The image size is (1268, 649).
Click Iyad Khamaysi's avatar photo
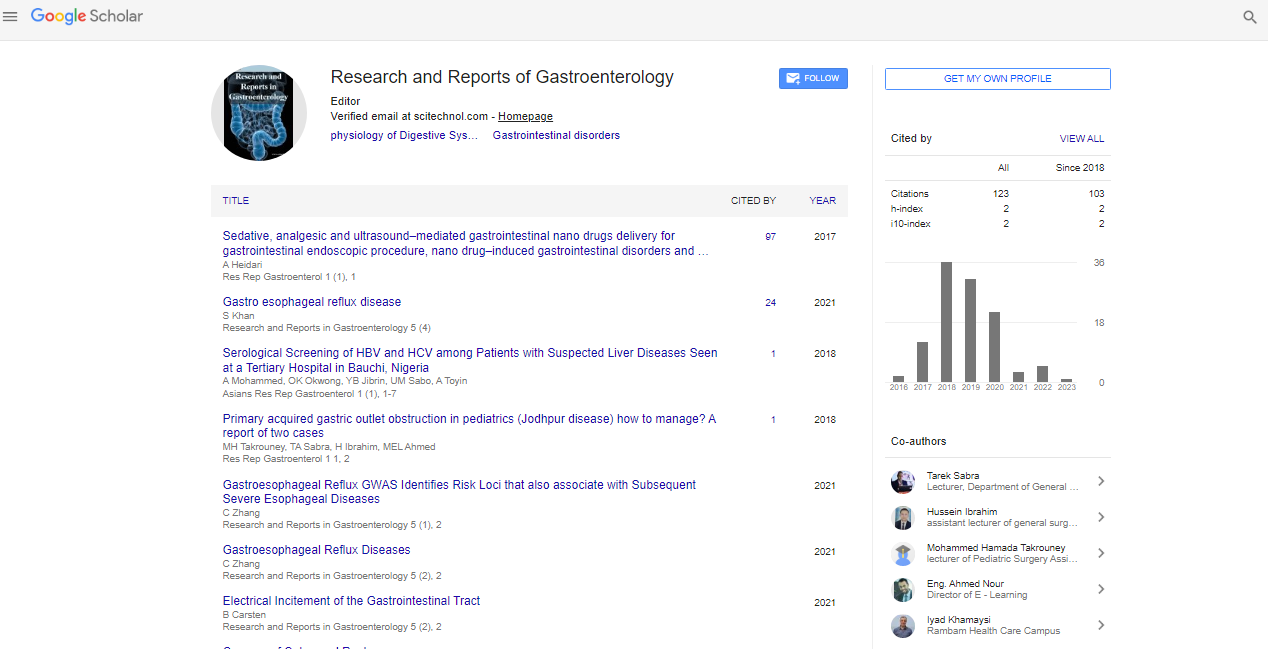[x=903, y=626]
